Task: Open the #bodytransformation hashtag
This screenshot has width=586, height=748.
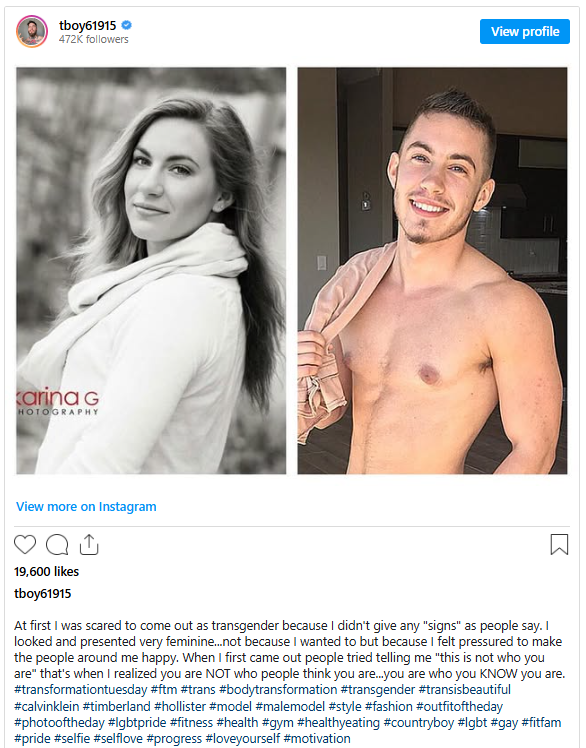Action: [278, 690]
